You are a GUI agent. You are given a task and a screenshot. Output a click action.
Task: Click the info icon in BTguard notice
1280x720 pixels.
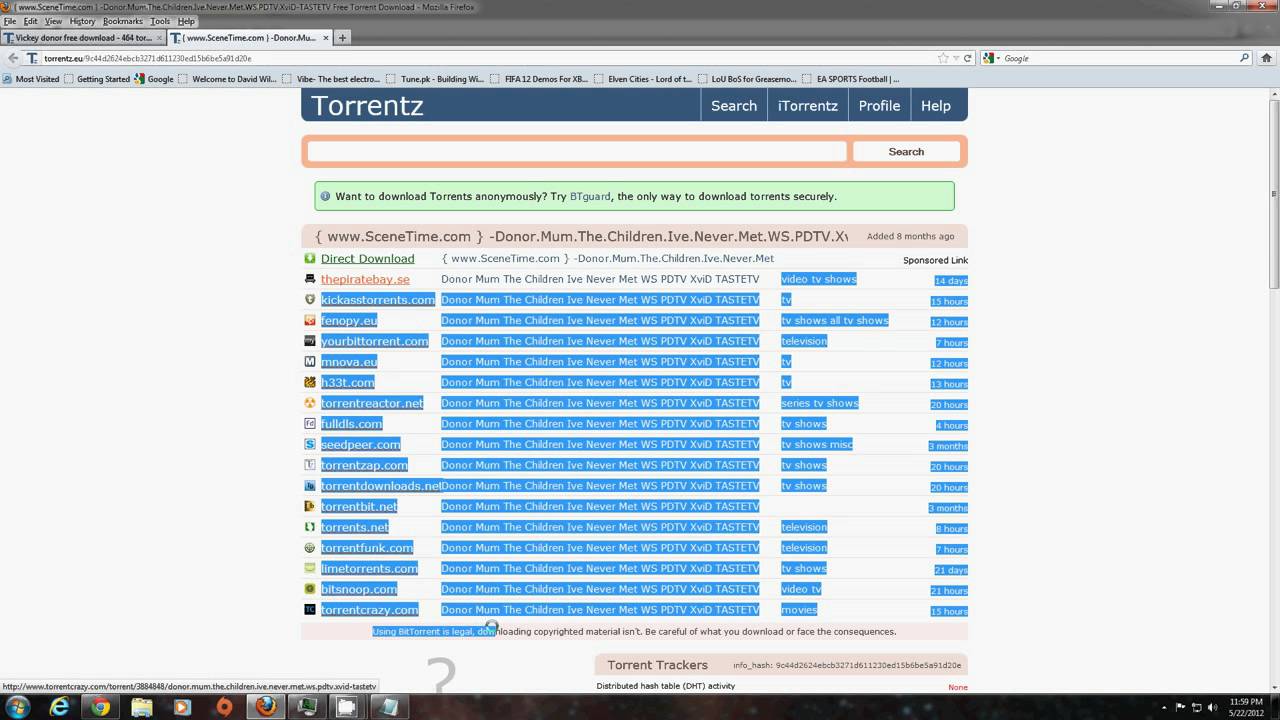coord(325,196)
